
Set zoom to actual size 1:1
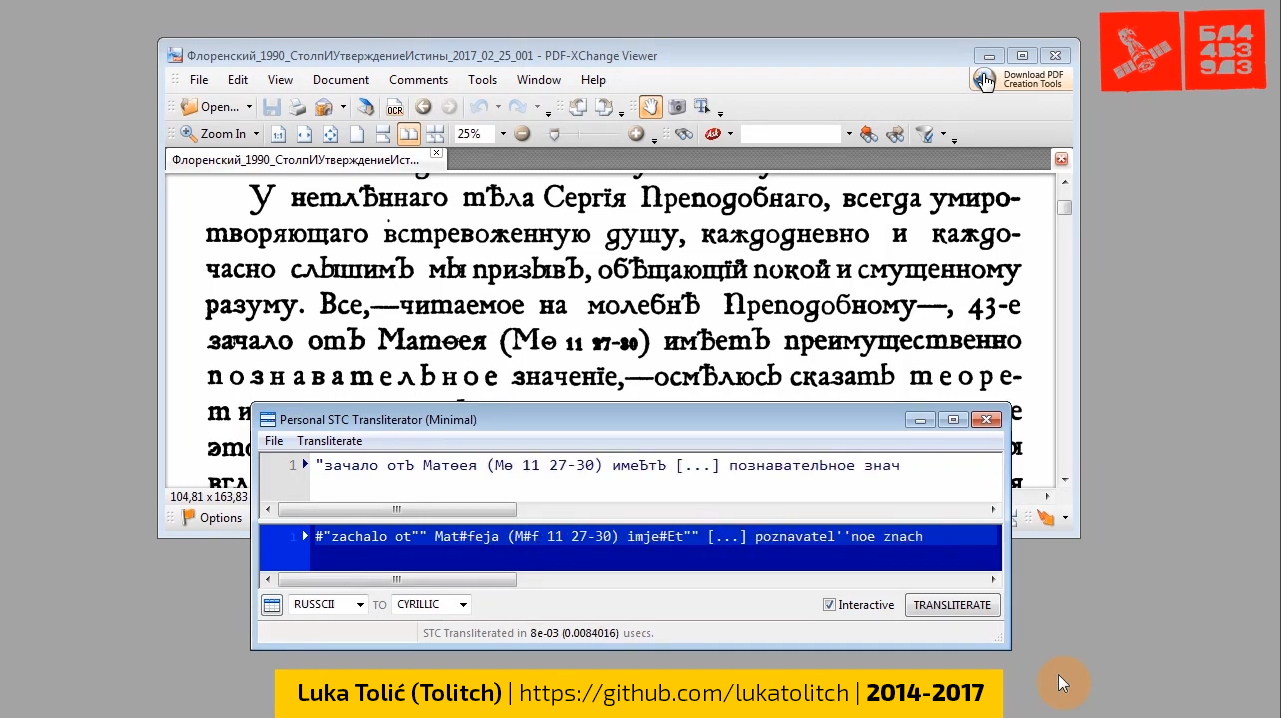(x=278, y=134)
